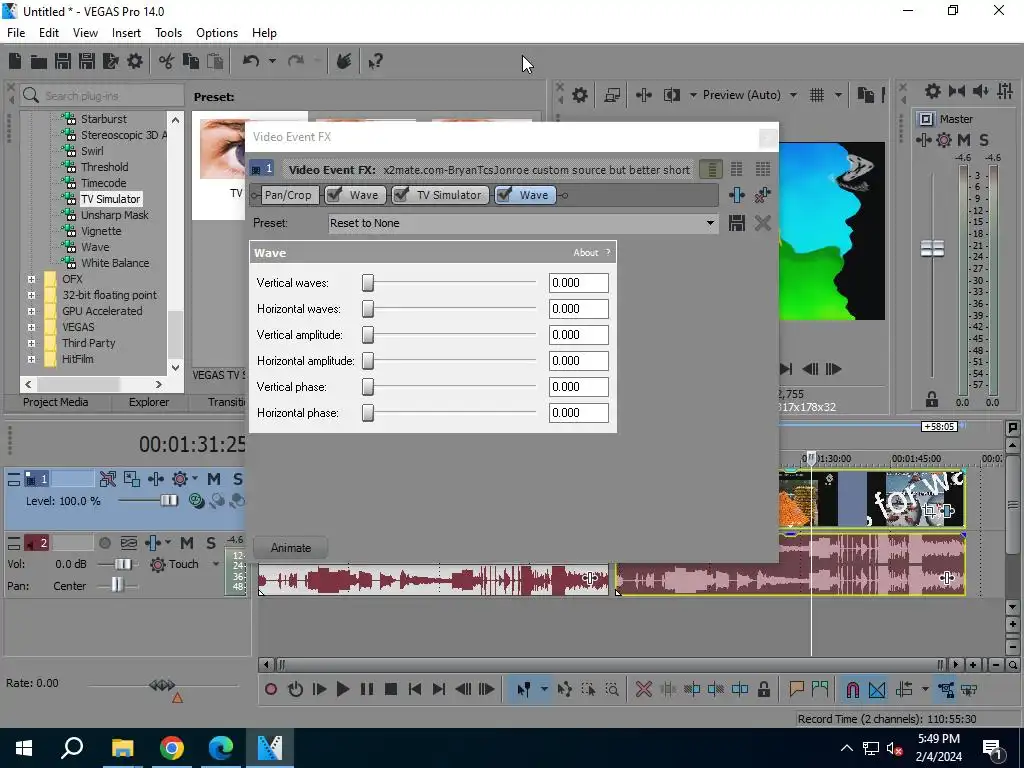Toggle preview on external monitor icon
This screenshot has width=1024, height=768.
612,95
